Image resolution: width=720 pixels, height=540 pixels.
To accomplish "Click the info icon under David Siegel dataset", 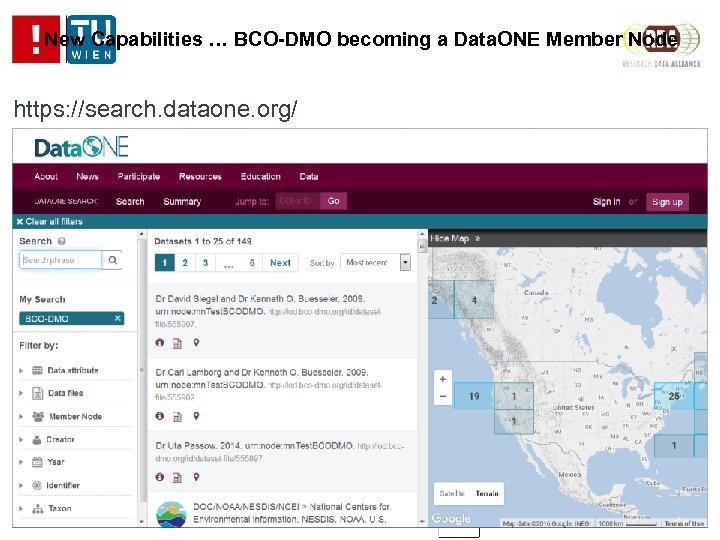I will pos(160,343).
